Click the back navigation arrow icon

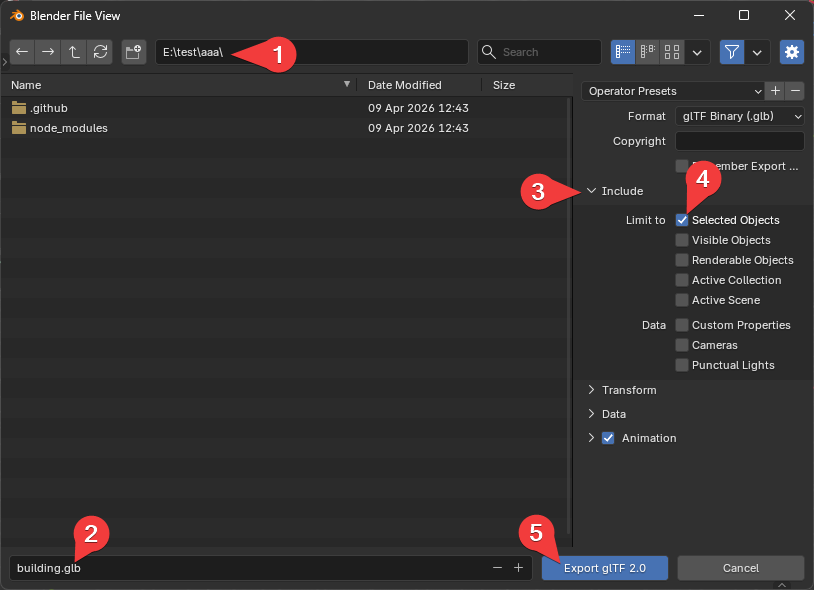pos(22,52)
